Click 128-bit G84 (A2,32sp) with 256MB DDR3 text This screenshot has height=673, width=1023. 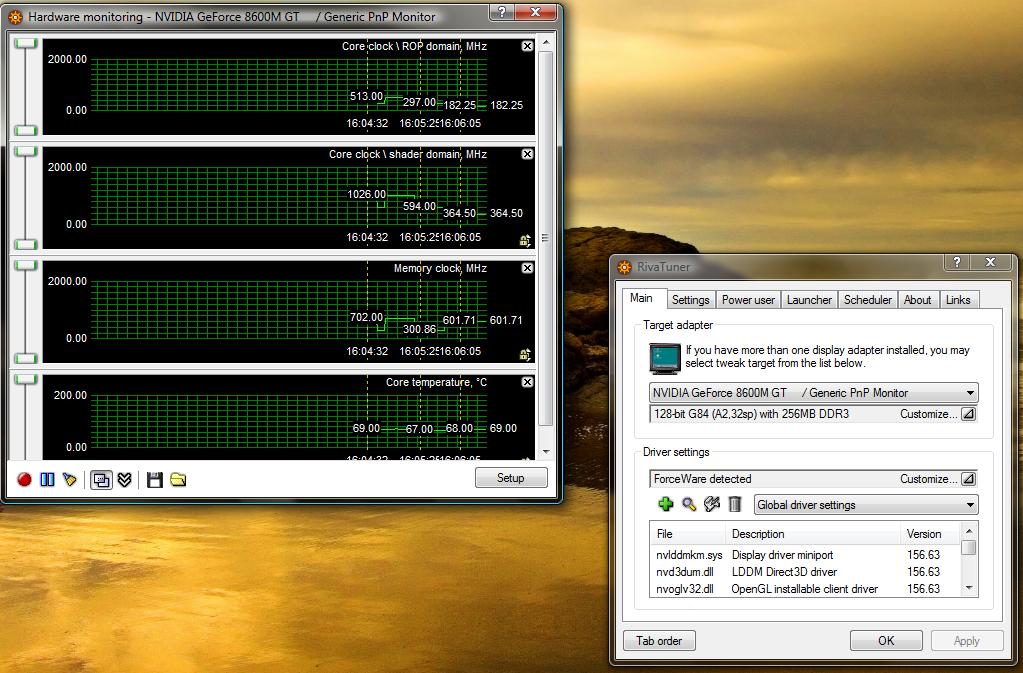(751, 414)
